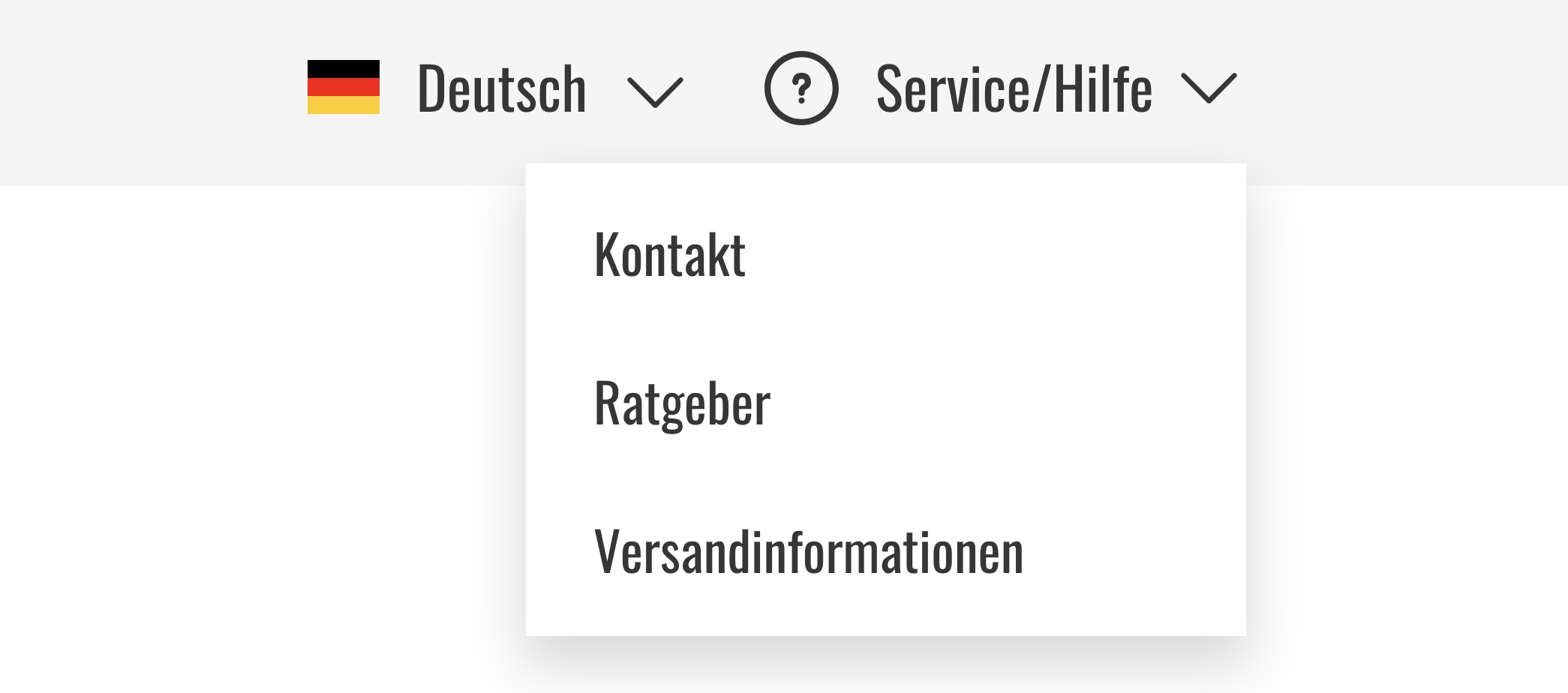Open the Ratgeber menu entry

[682, 403]
